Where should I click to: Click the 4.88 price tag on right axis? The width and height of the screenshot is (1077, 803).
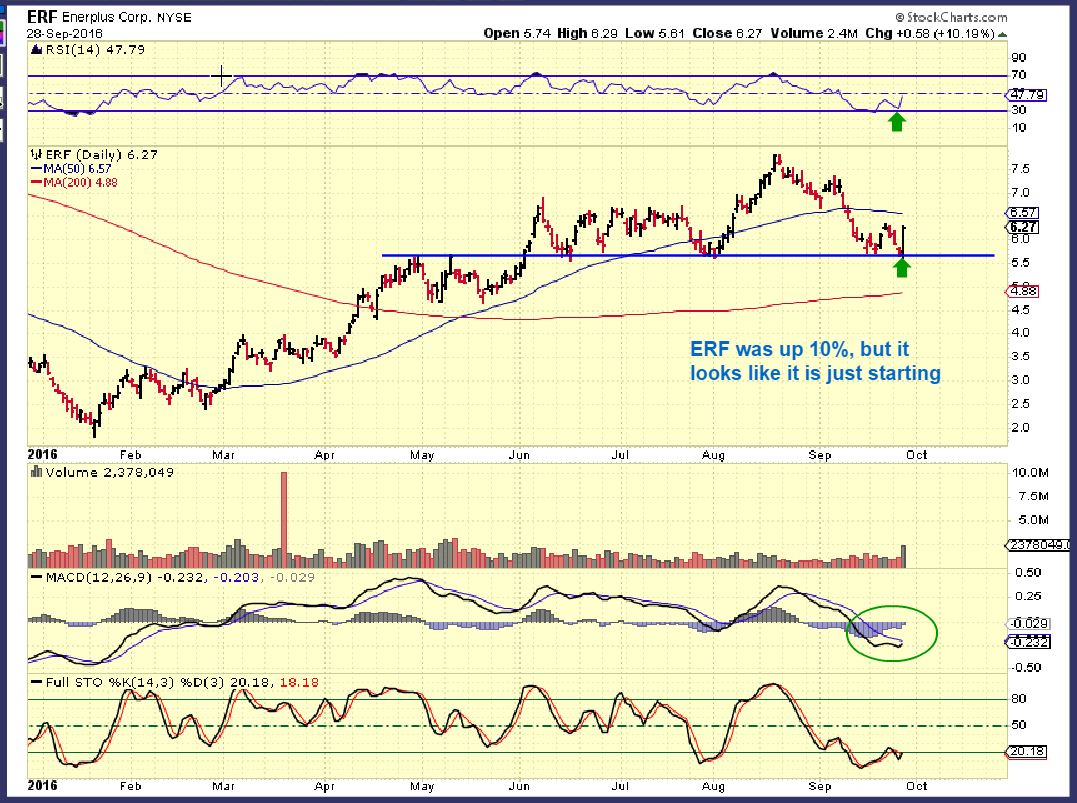1023,291
